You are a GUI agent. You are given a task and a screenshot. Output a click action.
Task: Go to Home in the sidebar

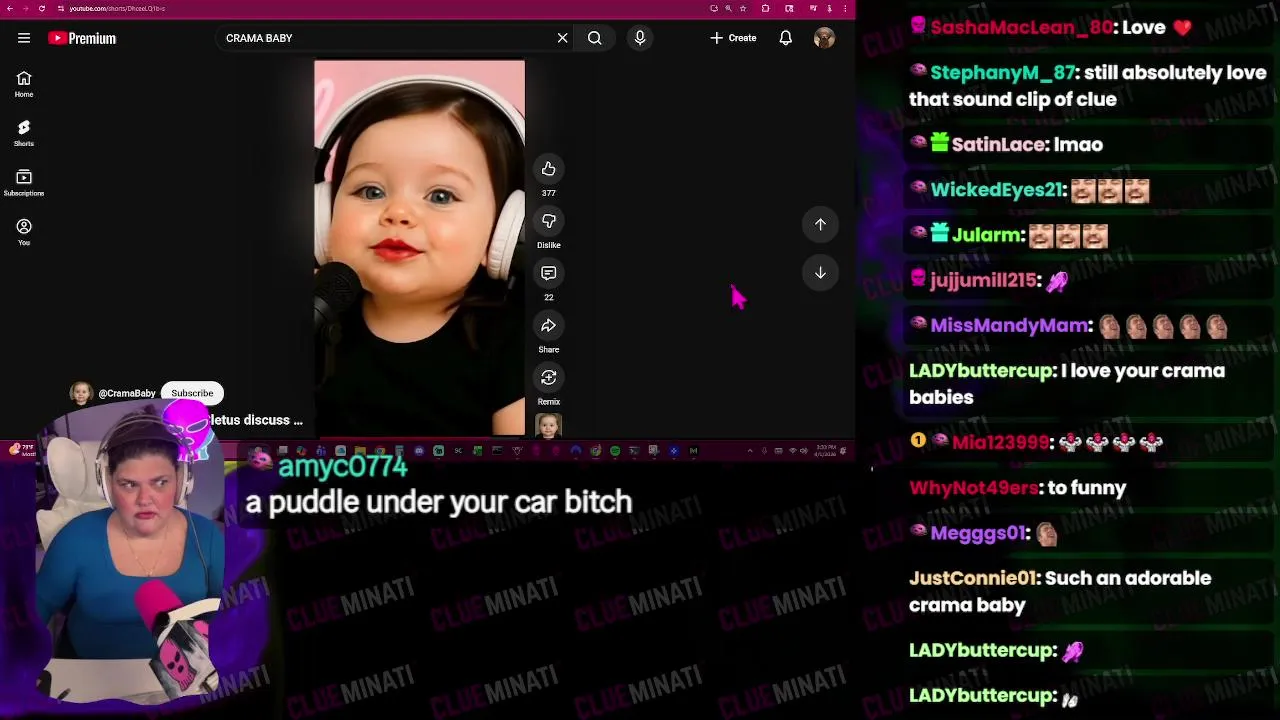point(24,84)
